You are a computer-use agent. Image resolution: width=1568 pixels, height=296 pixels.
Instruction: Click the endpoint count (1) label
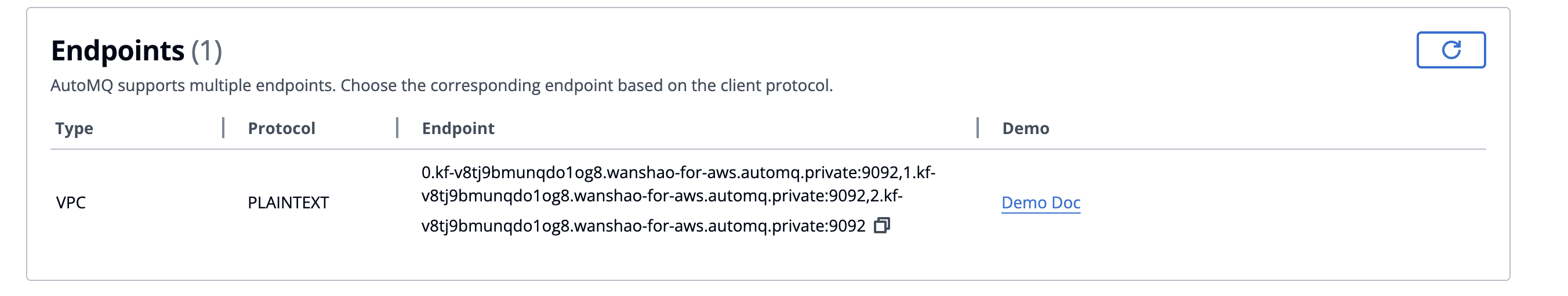pyautogui.click(x=207, y=50)
